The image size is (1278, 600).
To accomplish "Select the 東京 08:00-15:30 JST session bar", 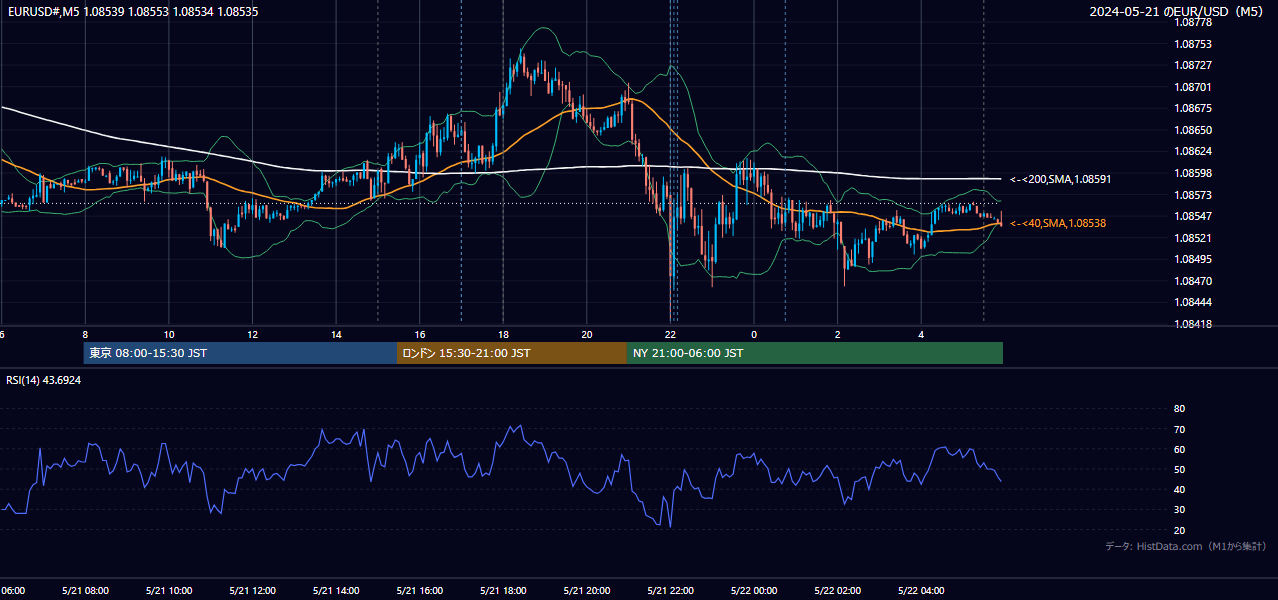I will [240, 353].
